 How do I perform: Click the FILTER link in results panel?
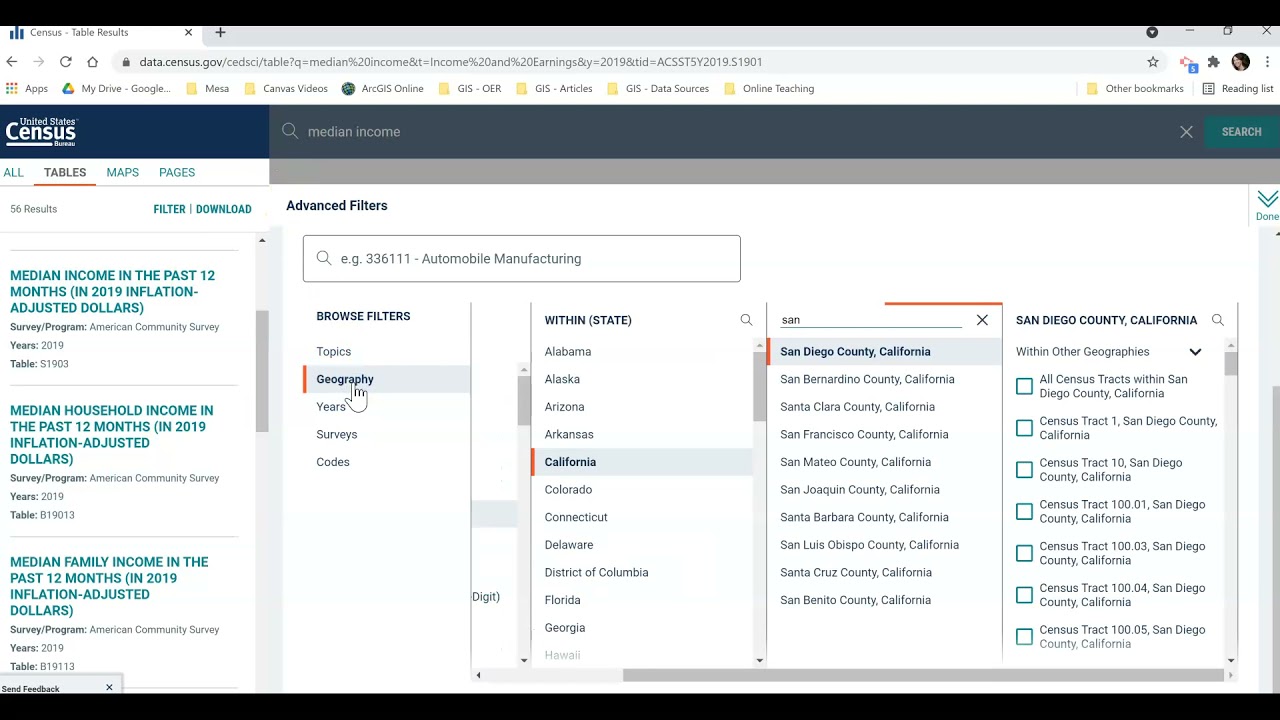click(x=169, y=209)
